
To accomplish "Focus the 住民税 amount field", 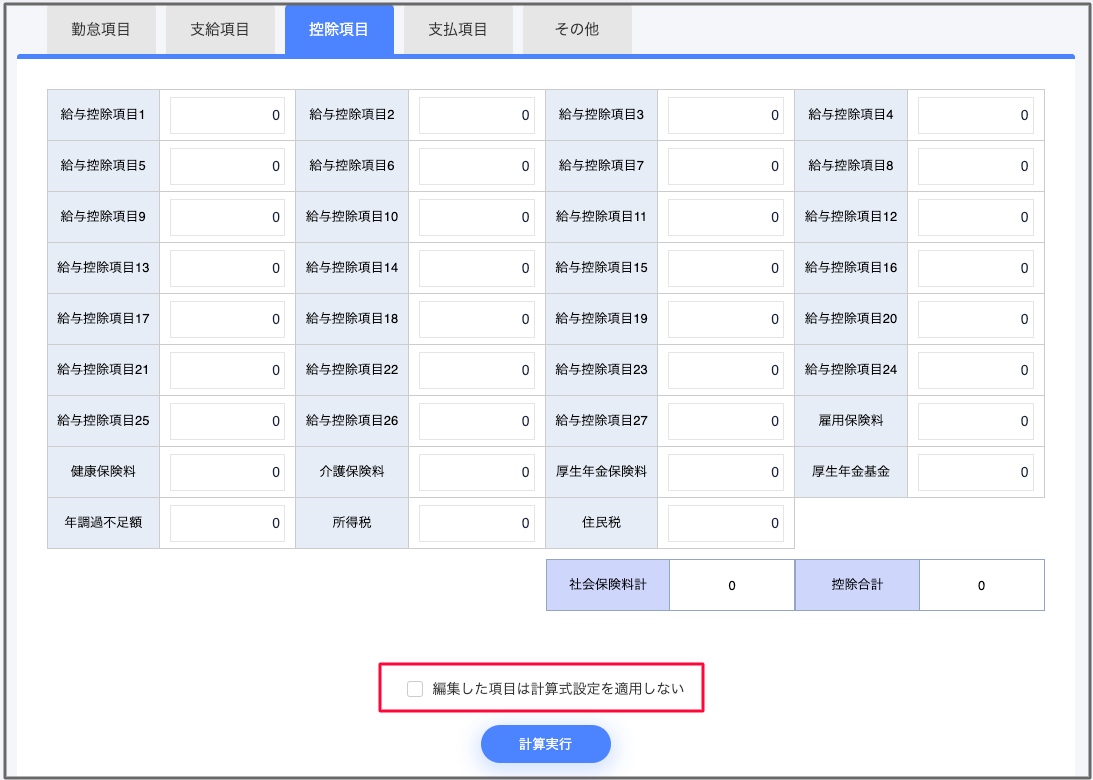I will click(x=725, y=523).
